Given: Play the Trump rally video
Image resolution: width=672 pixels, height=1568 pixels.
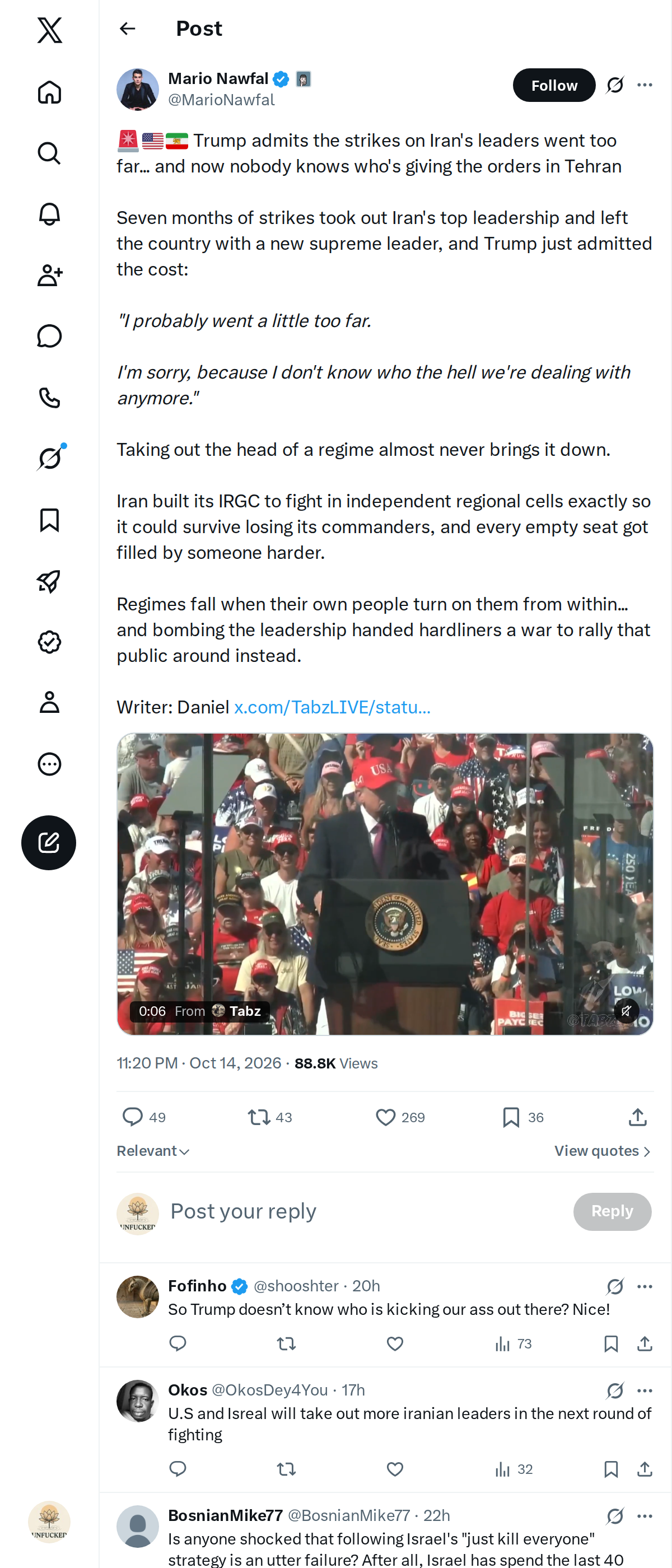Looking at the screenshot, I should click(385, 884).
